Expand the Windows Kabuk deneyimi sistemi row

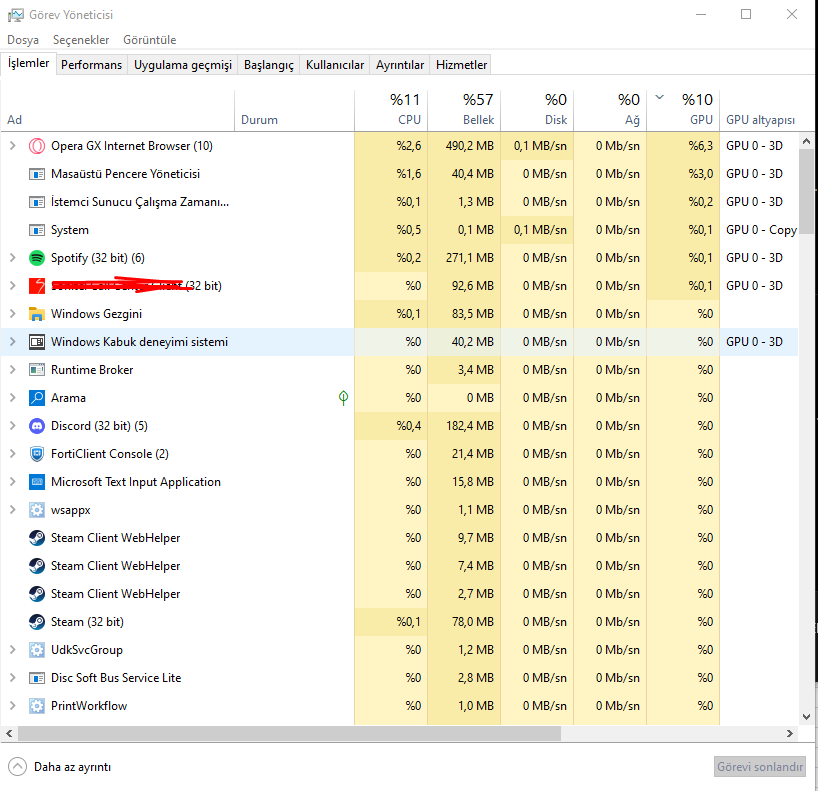point(13,342)
